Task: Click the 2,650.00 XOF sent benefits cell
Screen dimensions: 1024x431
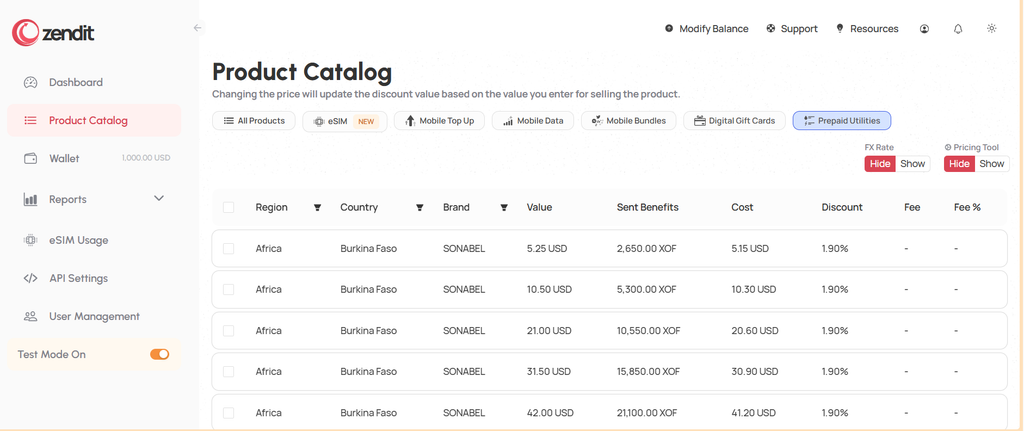Action: coord(647,249)
